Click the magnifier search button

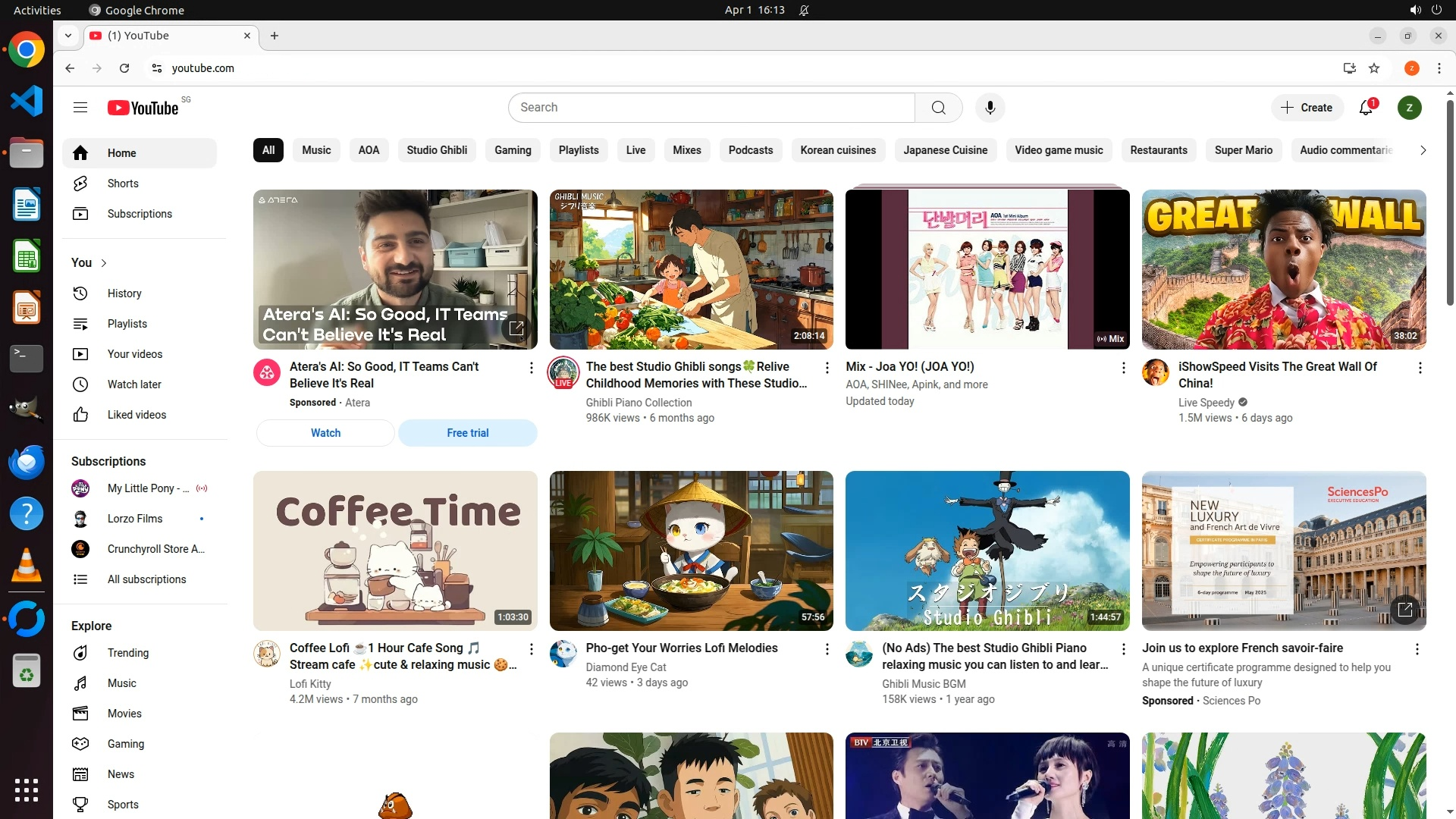click(x=938, y=108)
